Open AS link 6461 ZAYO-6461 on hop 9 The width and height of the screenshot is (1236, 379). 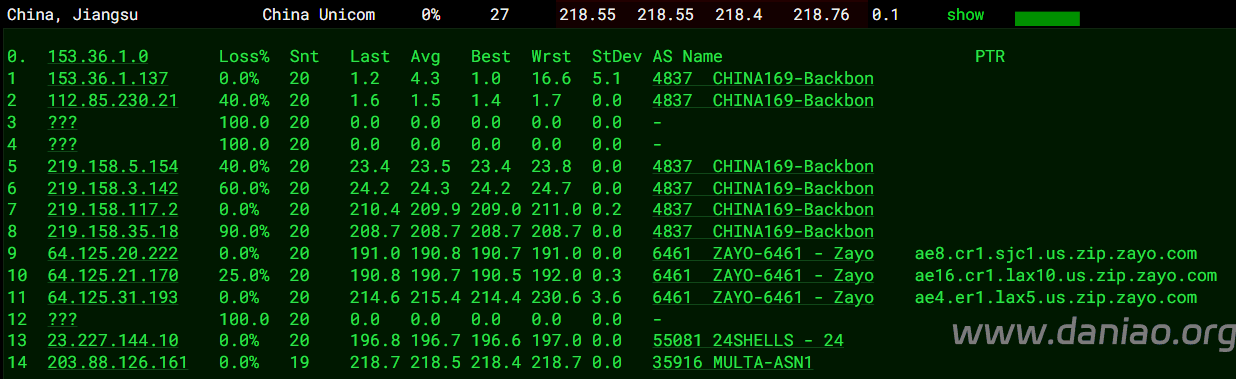(763, 254)
